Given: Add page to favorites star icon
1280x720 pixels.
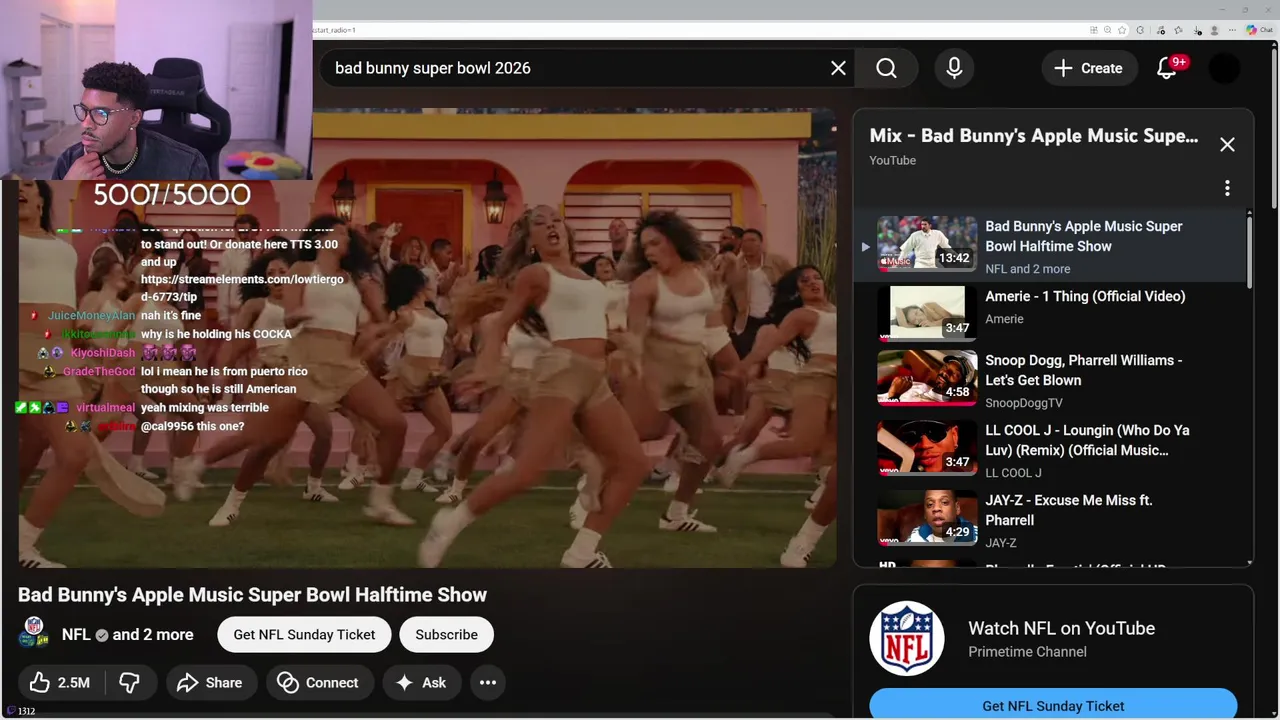Looking at the screenshot, I should pos(1122,30).
